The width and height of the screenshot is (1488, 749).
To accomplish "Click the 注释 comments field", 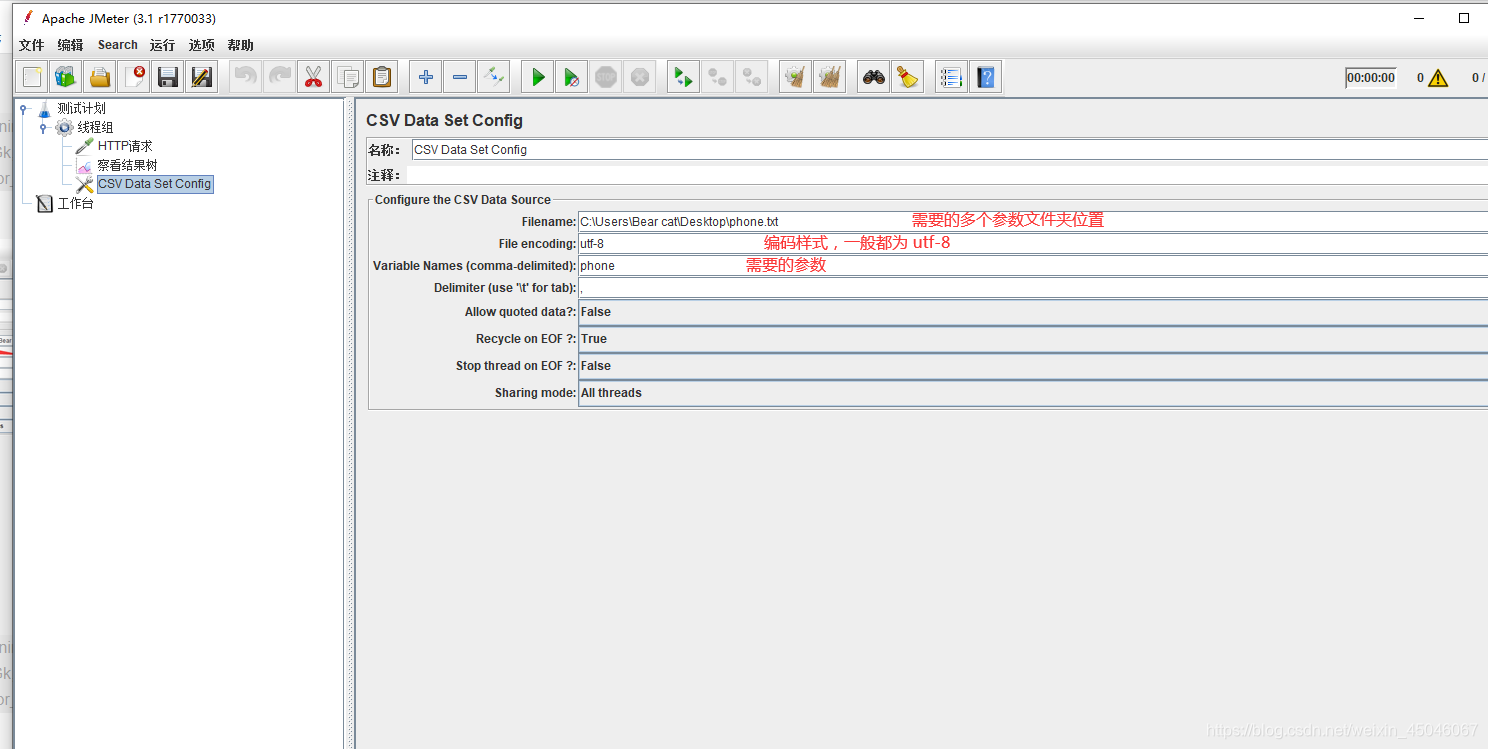I will tap(947, 175).
